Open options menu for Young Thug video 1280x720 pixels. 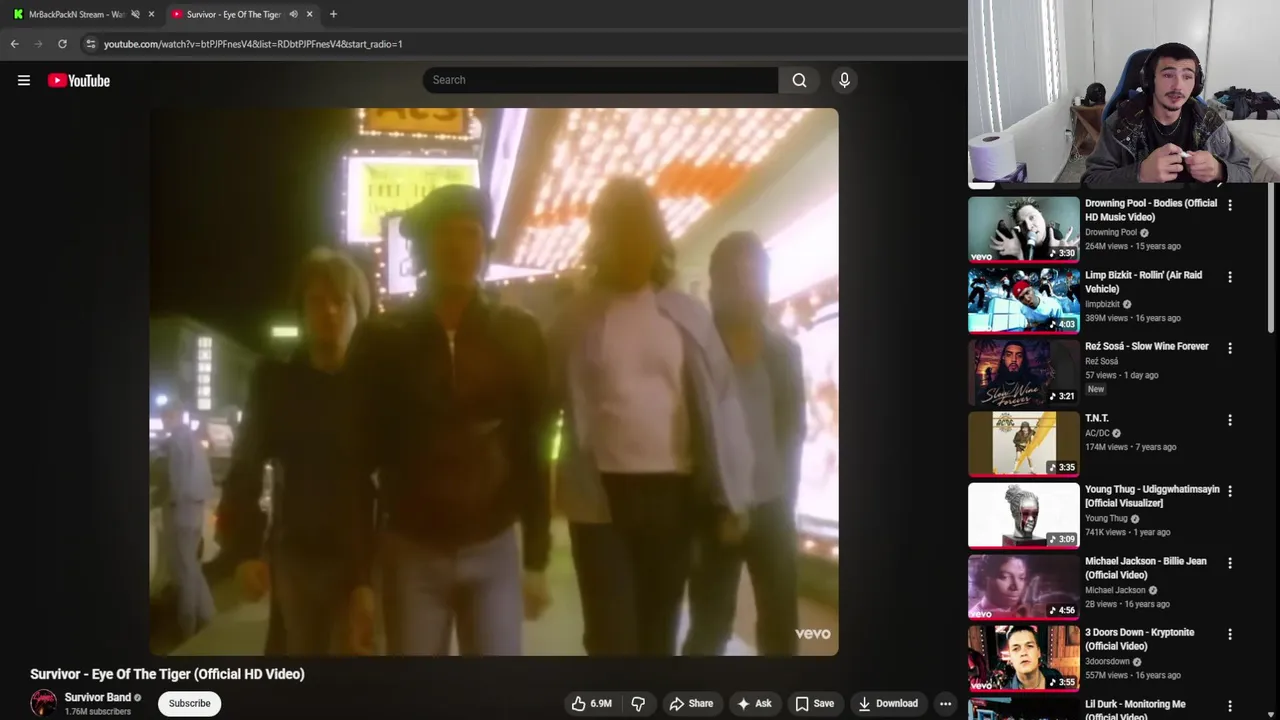[1230, 492]
